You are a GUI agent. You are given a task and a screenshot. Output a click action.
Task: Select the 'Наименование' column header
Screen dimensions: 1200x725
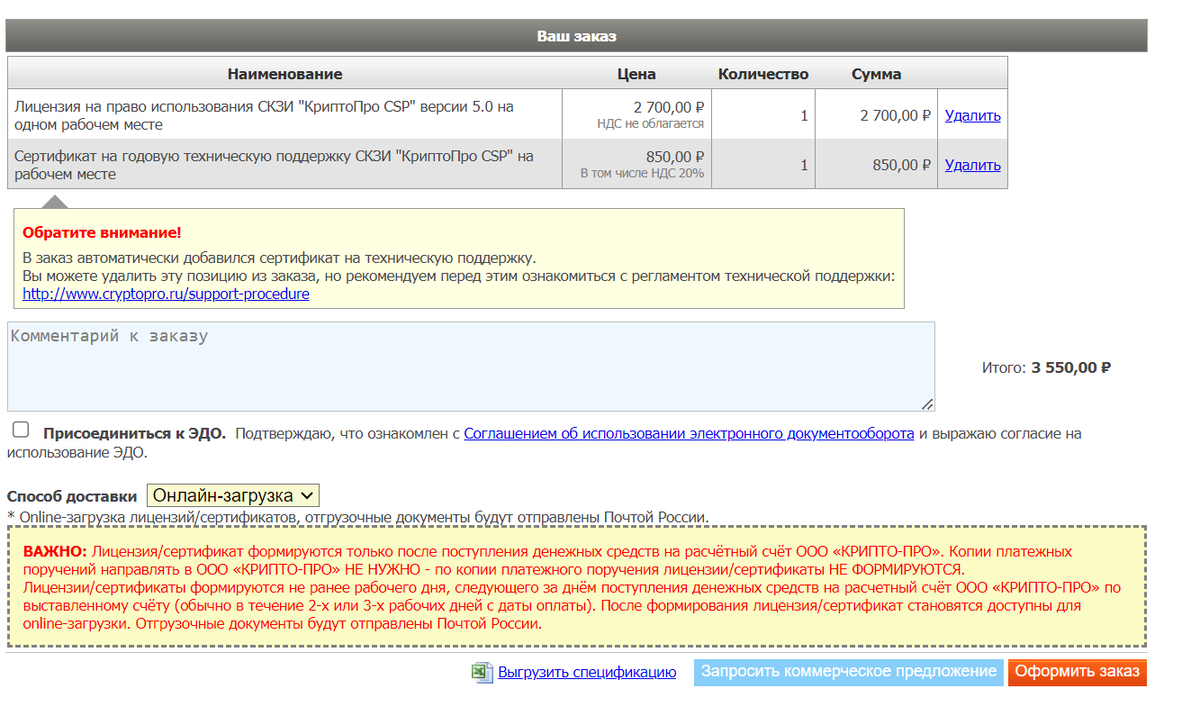[x=285, y=73]
